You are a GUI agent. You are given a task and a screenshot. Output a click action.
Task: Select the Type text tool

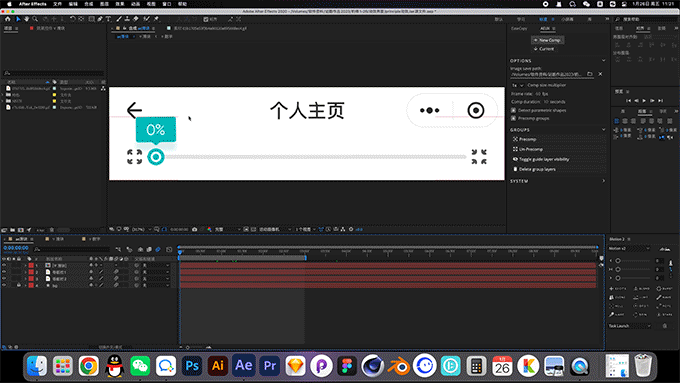point(108,19)
